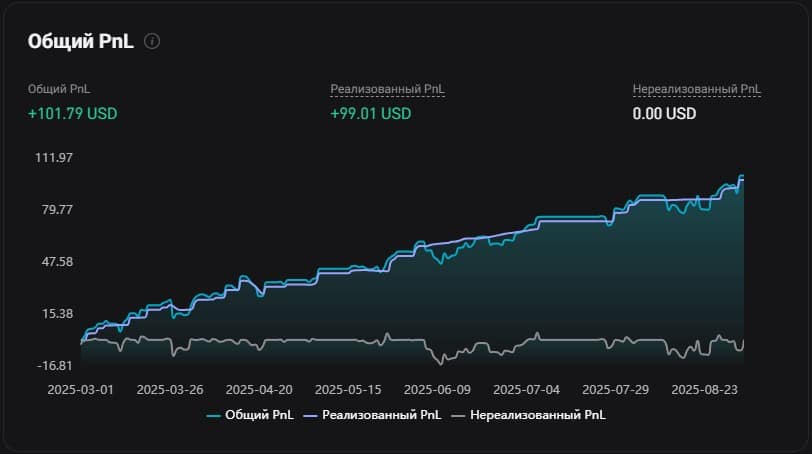Click the 2025-04-20 date on the x-axis
Viewport: 812px width, 454px height.
click(x=259, y=389)
